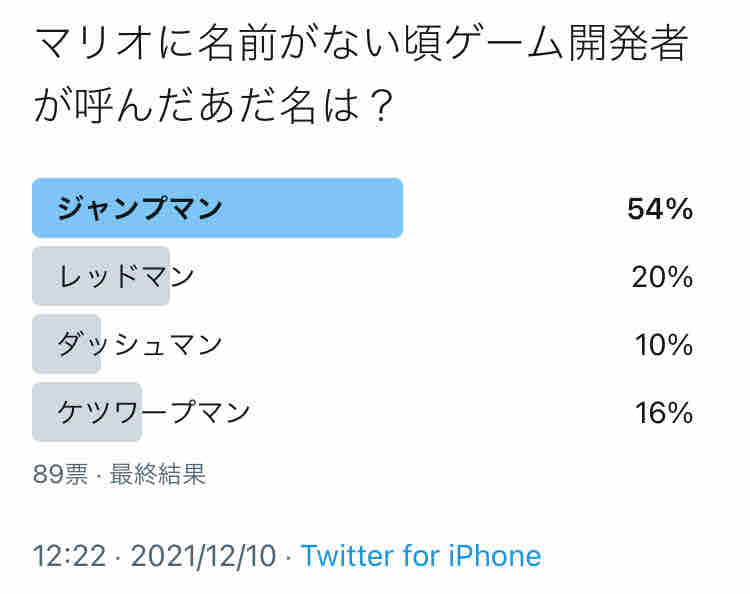
Task: Click the 16% result percentage
Action: click(664, 413)
